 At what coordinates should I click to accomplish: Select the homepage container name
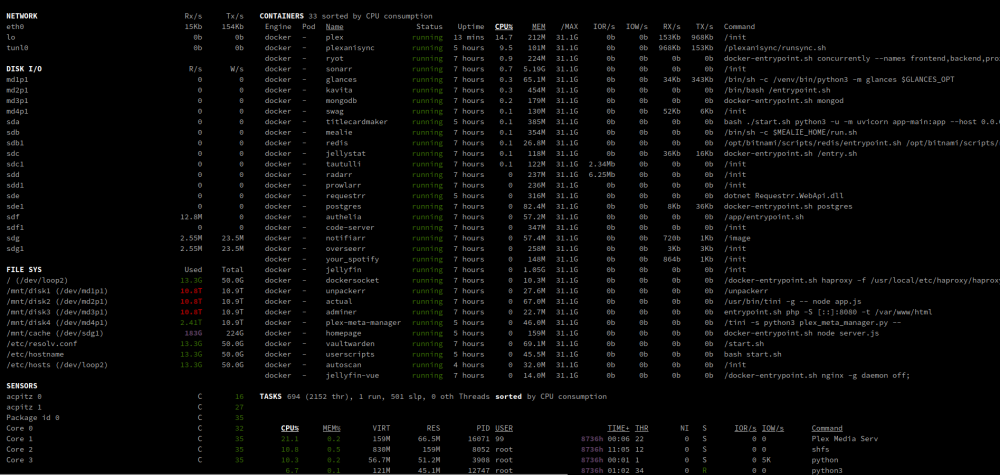[x=343, y=333]
